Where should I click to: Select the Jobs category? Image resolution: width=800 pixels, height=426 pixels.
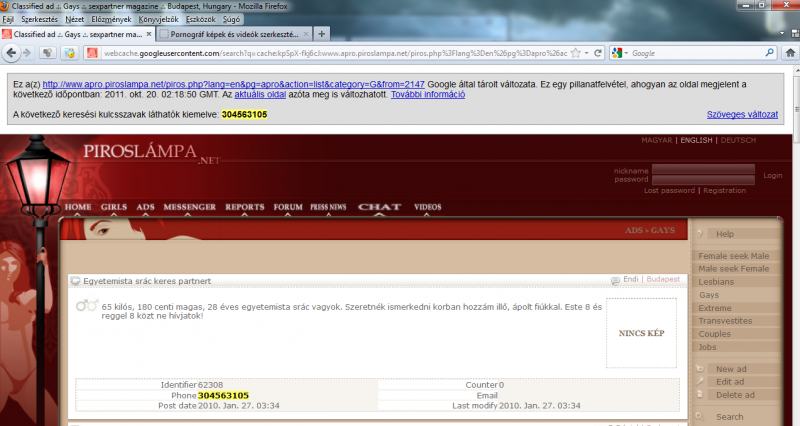(x=707, y=347)
